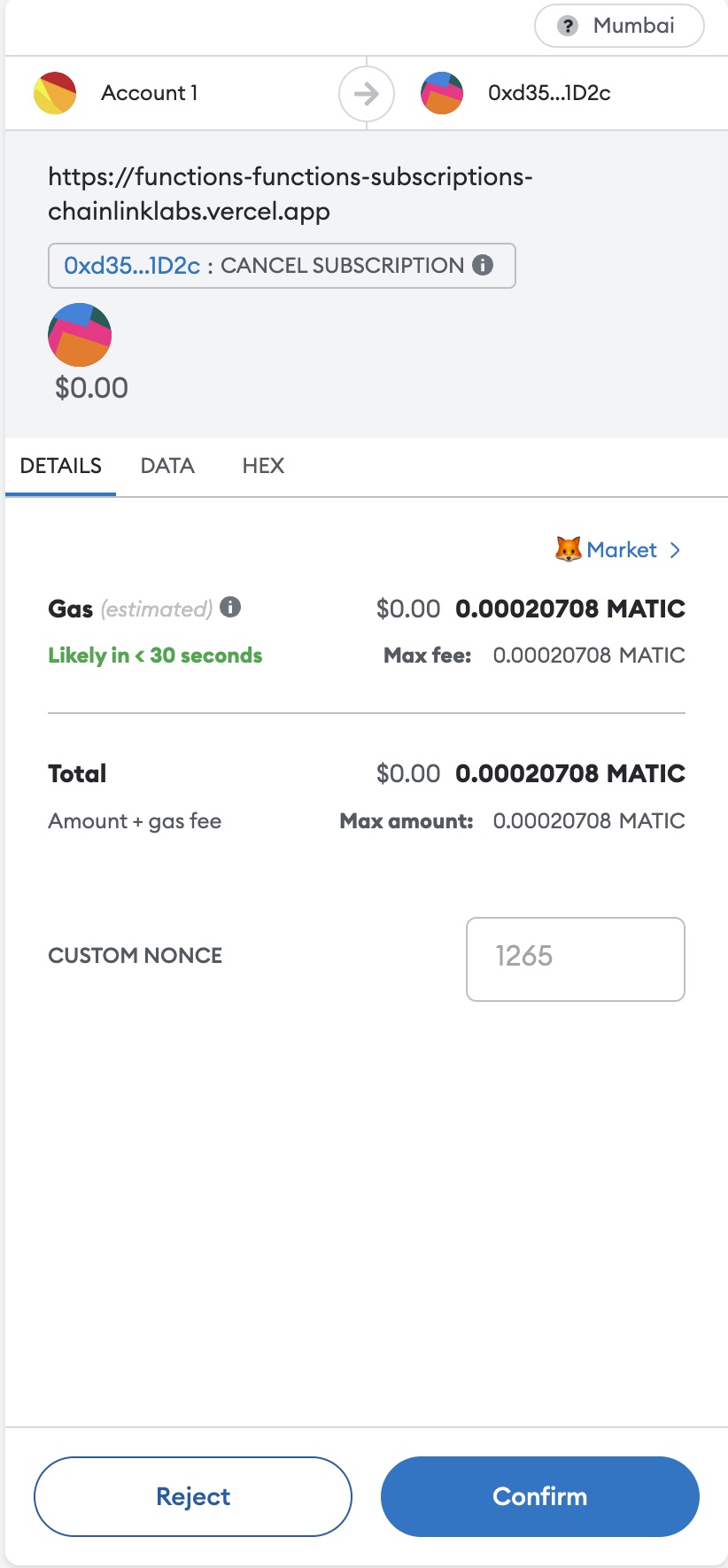Reject the transaction

[192, 1495]
